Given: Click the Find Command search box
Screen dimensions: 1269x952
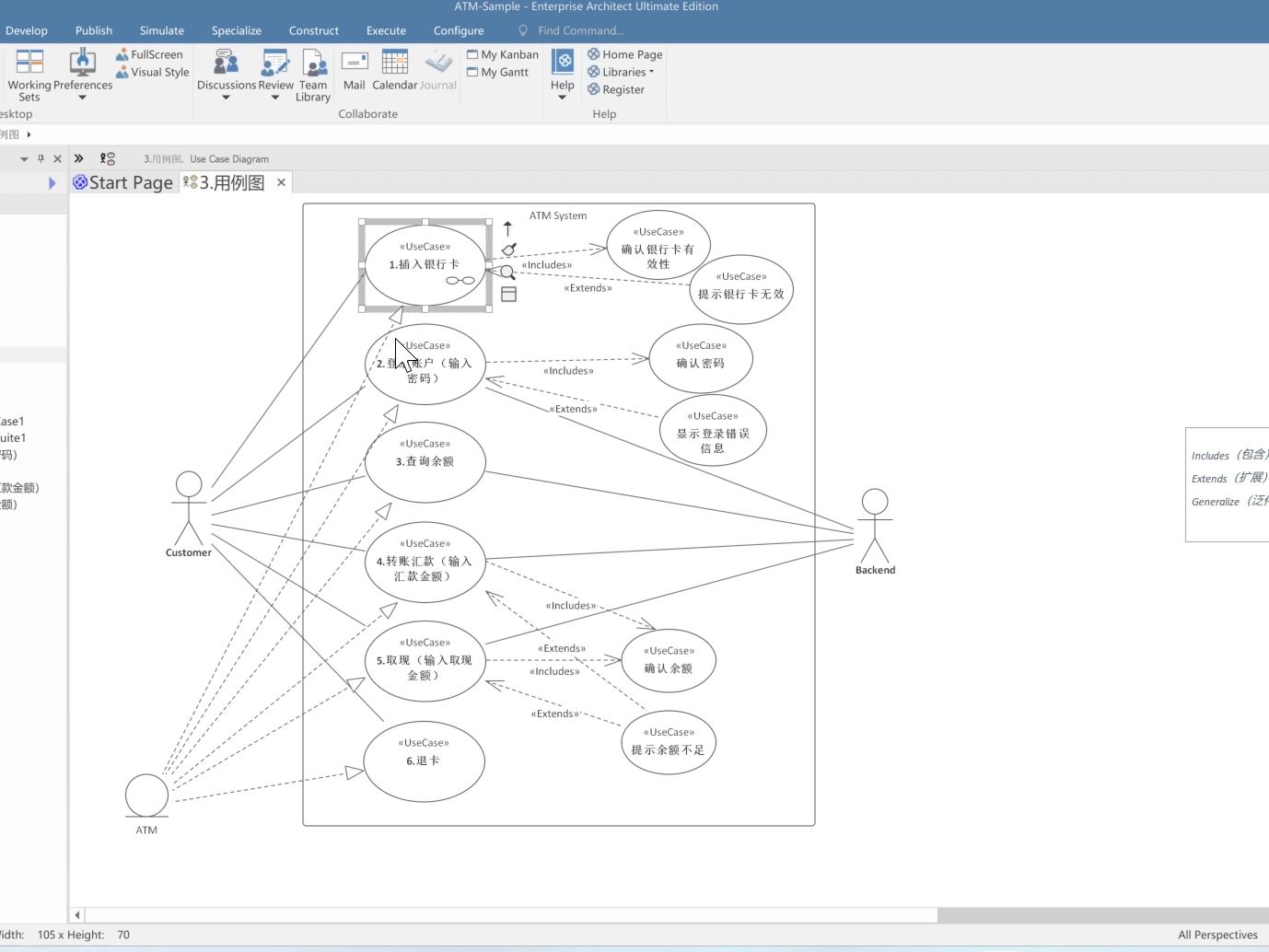Looking at the screenshot, I should coord(580,30).
